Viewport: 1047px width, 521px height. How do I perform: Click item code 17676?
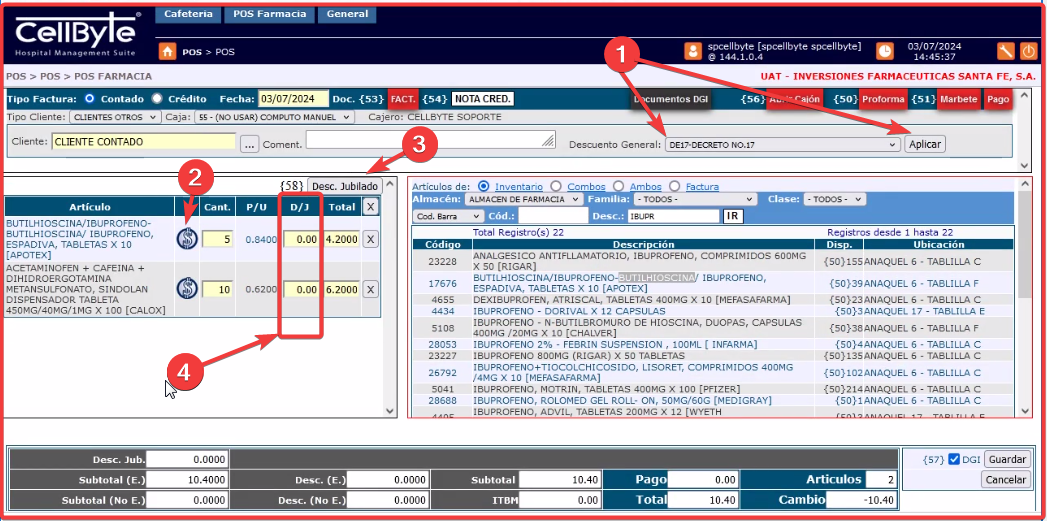tap(441, 283)
